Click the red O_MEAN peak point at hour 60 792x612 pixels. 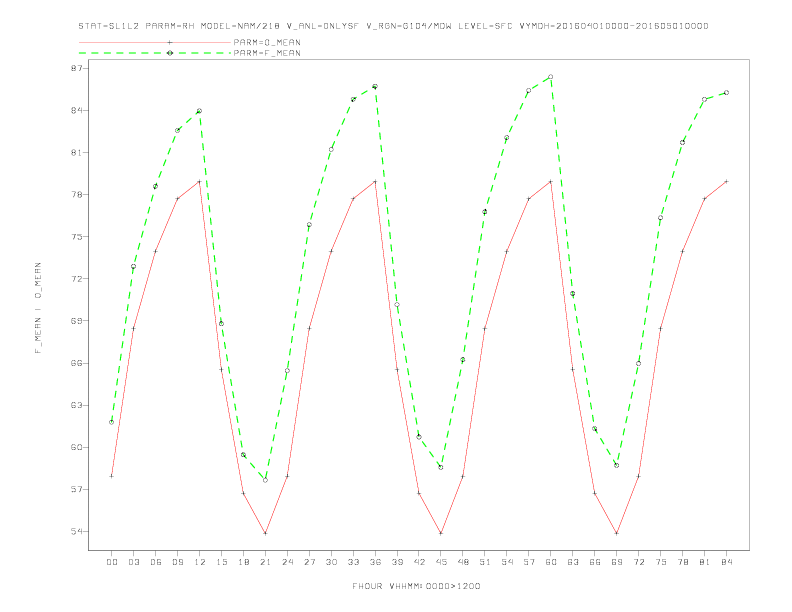click(551, 181)
